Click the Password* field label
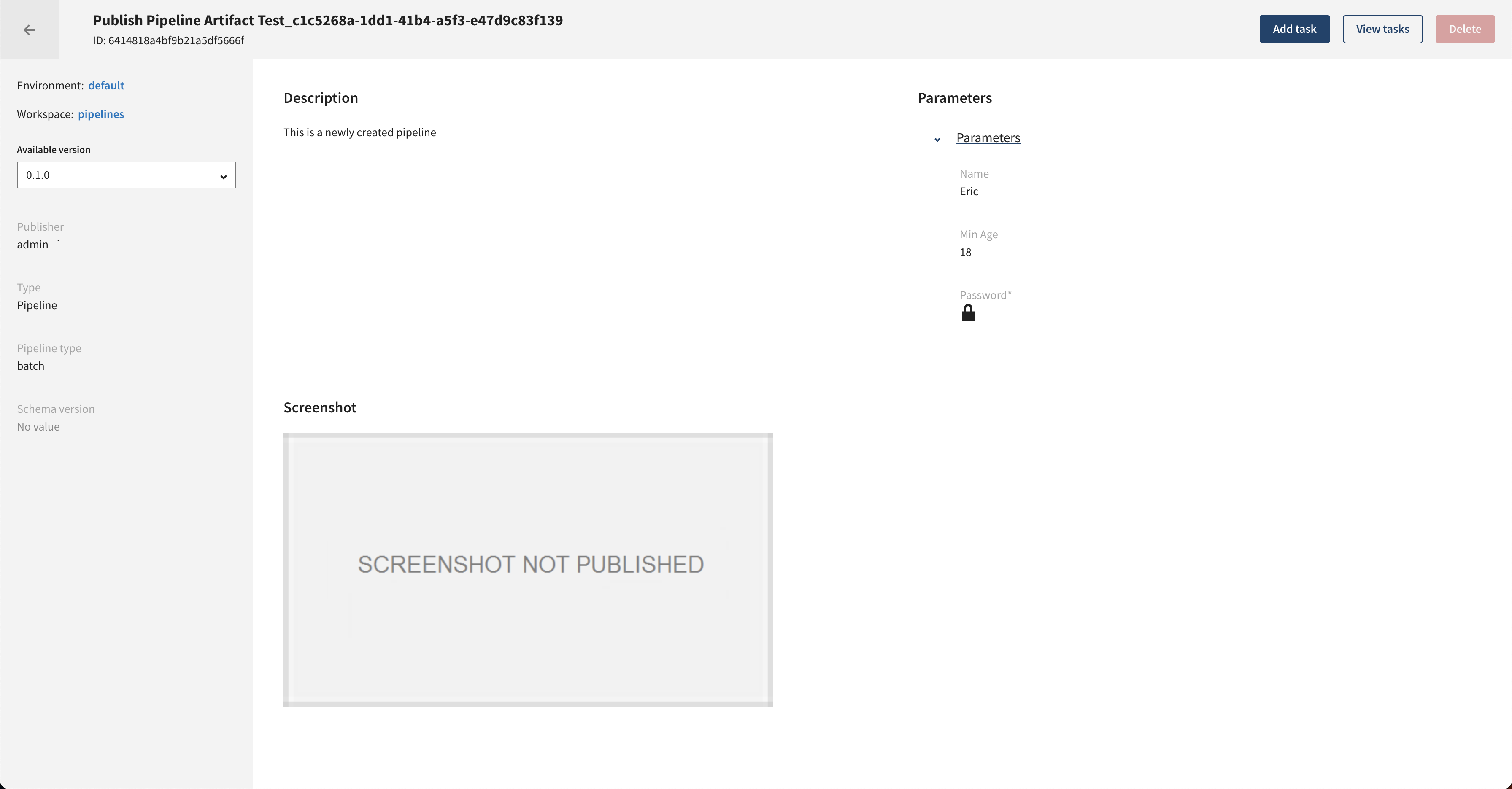This screenshot has height=789, width=1512. (x=985, y=295)
